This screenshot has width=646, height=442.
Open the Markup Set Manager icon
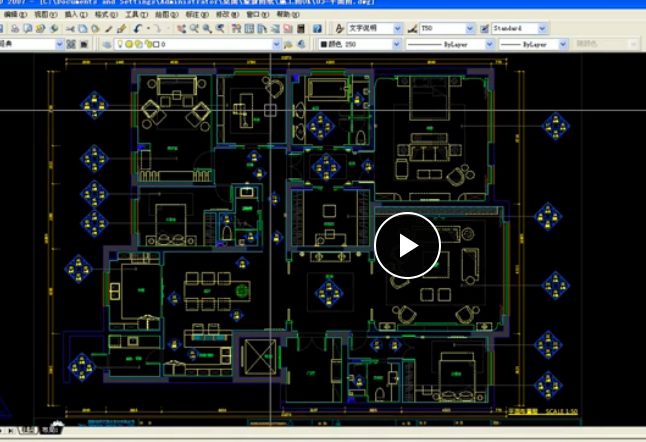tap(288, 29)
